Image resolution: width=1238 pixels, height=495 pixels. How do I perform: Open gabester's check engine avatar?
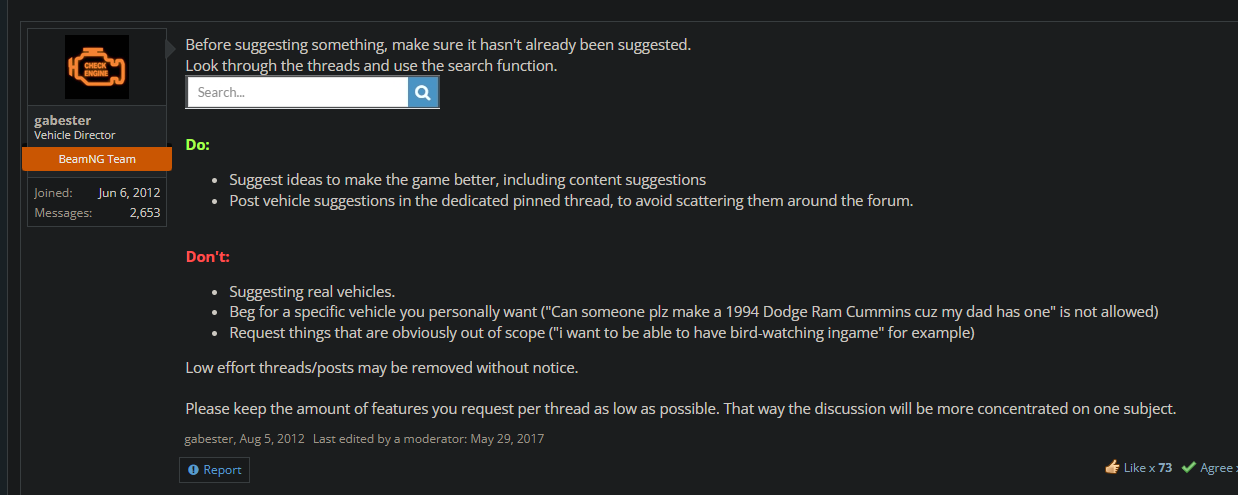pyautogui.click(x=97, y=66)
